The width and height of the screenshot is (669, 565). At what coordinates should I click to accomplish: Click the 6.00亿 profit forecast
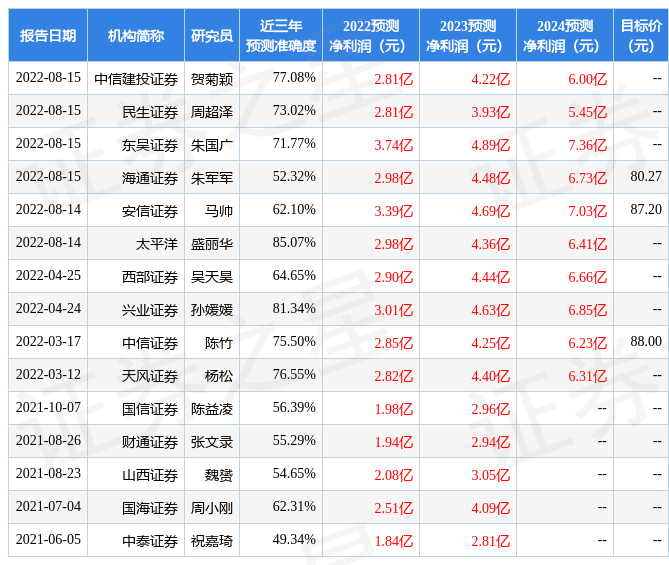tap(588, 79)
